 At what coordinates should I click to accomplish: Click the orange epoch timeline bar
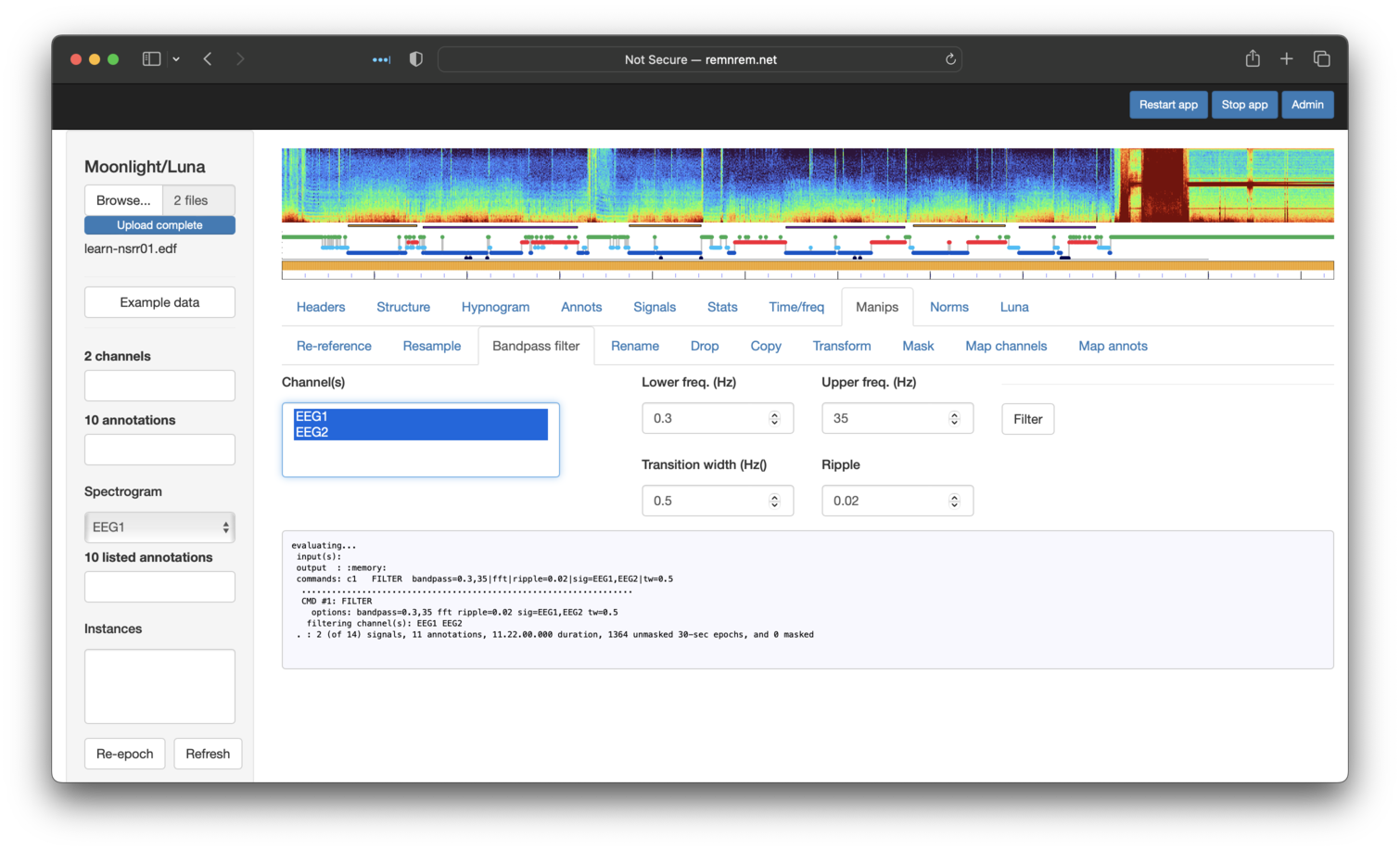click(x=807, y=266)
